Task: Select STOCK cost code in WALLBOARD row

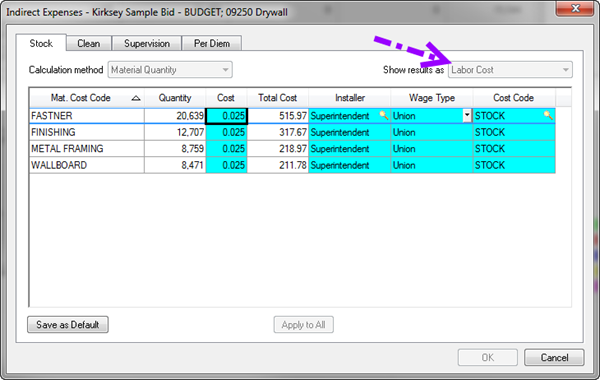Action: click(x=514, y=165)
